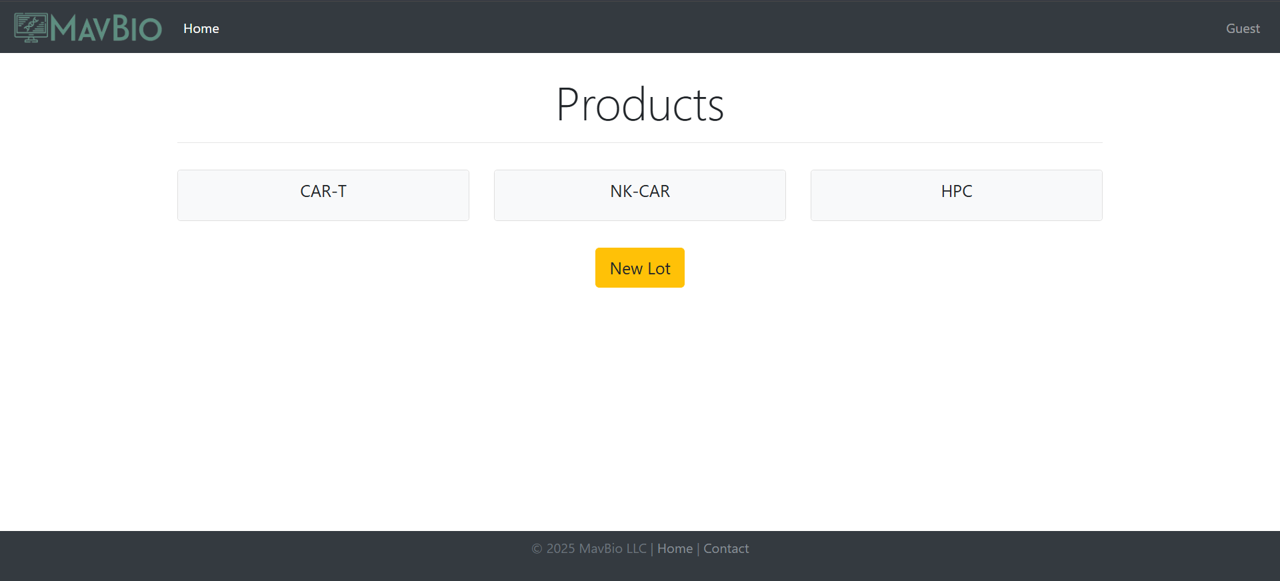
Task: Open the Home navigation menu item
Action: tap(201, 29)
